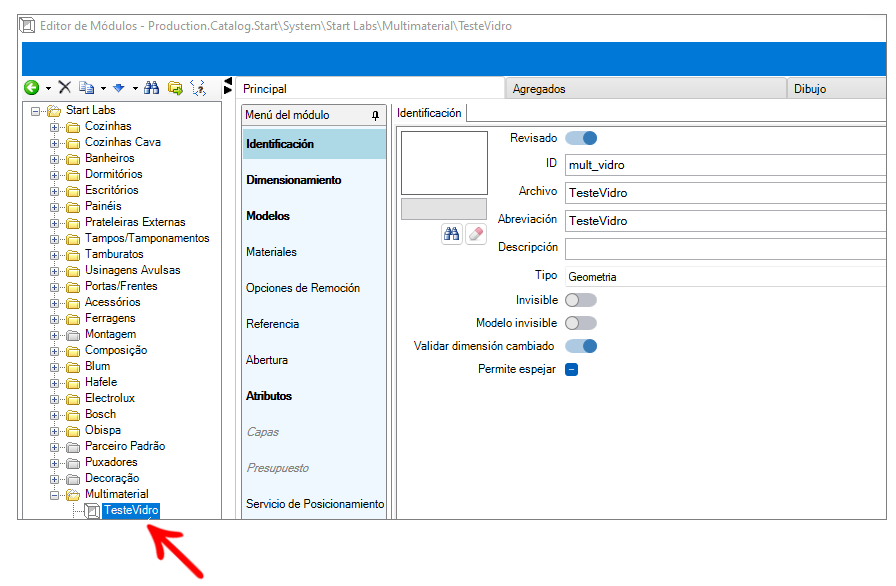Select the Tamburatos folder label

pos(114,254)
